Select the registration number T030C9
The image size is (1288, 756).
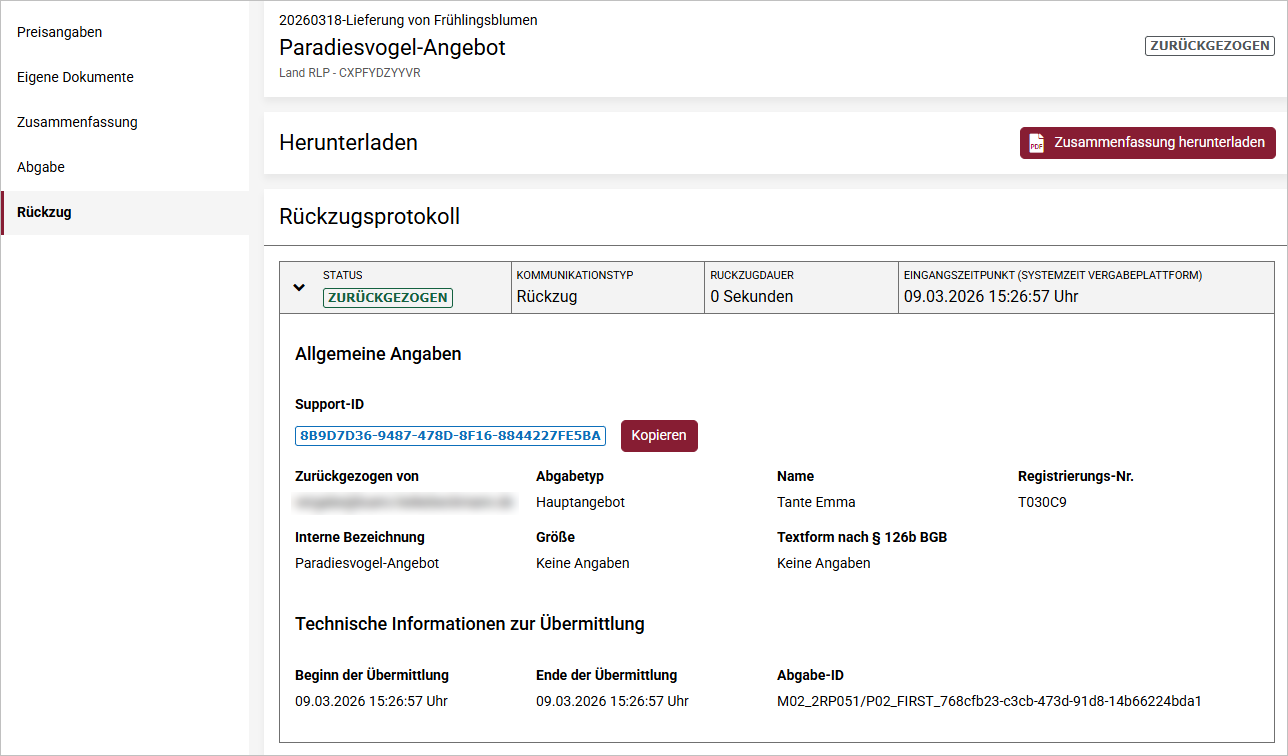(x=1042, y=502)
